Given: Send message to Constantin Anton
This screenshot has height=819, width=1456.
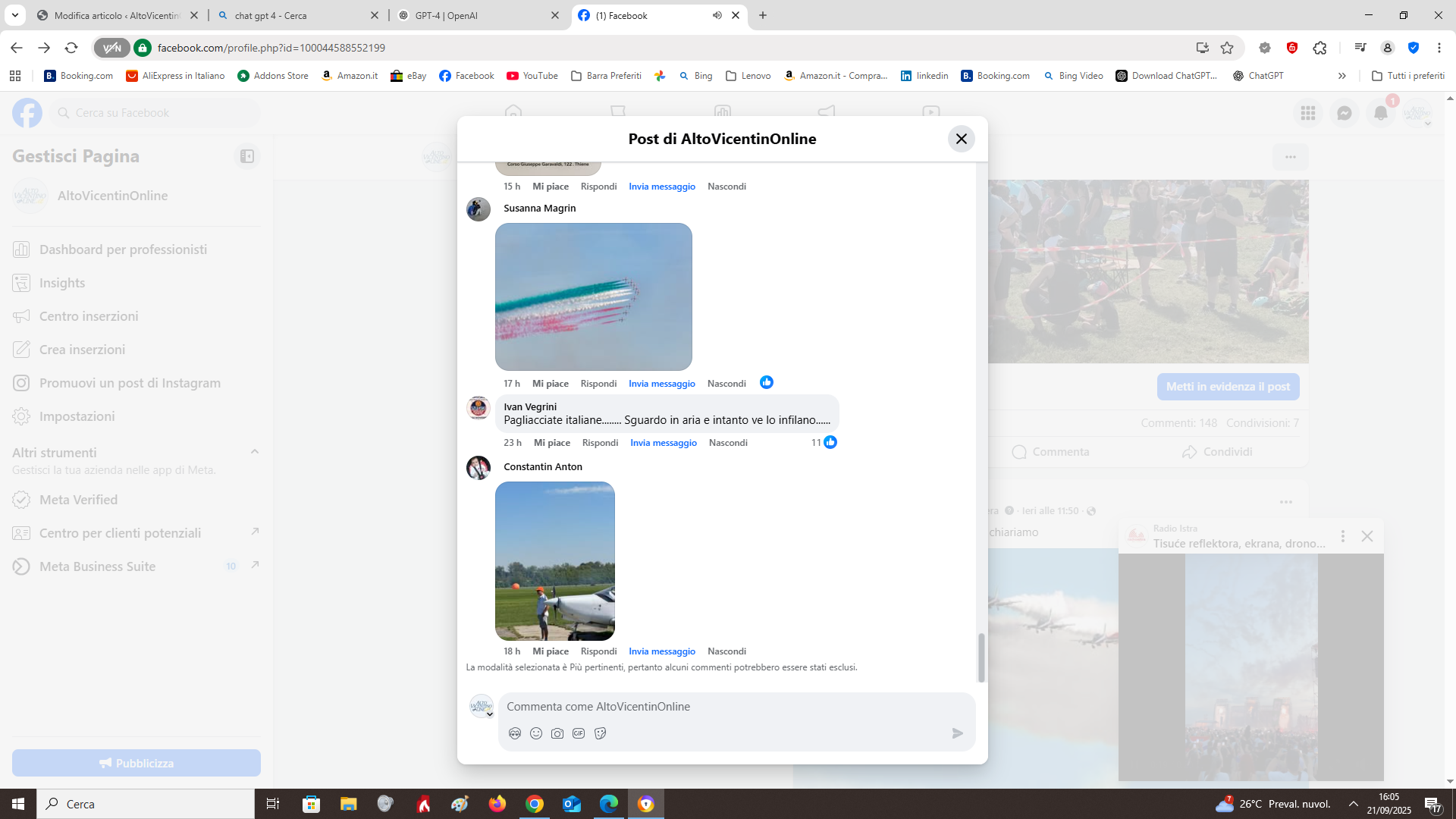Looking at the screenshot, I should pyautogui.click(x=662, y=651).
